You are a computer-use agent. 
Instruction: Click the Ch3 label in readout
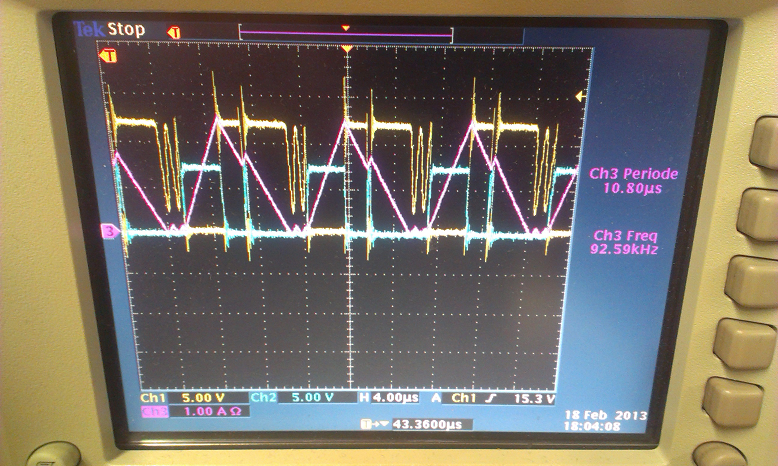pos(154,411)
